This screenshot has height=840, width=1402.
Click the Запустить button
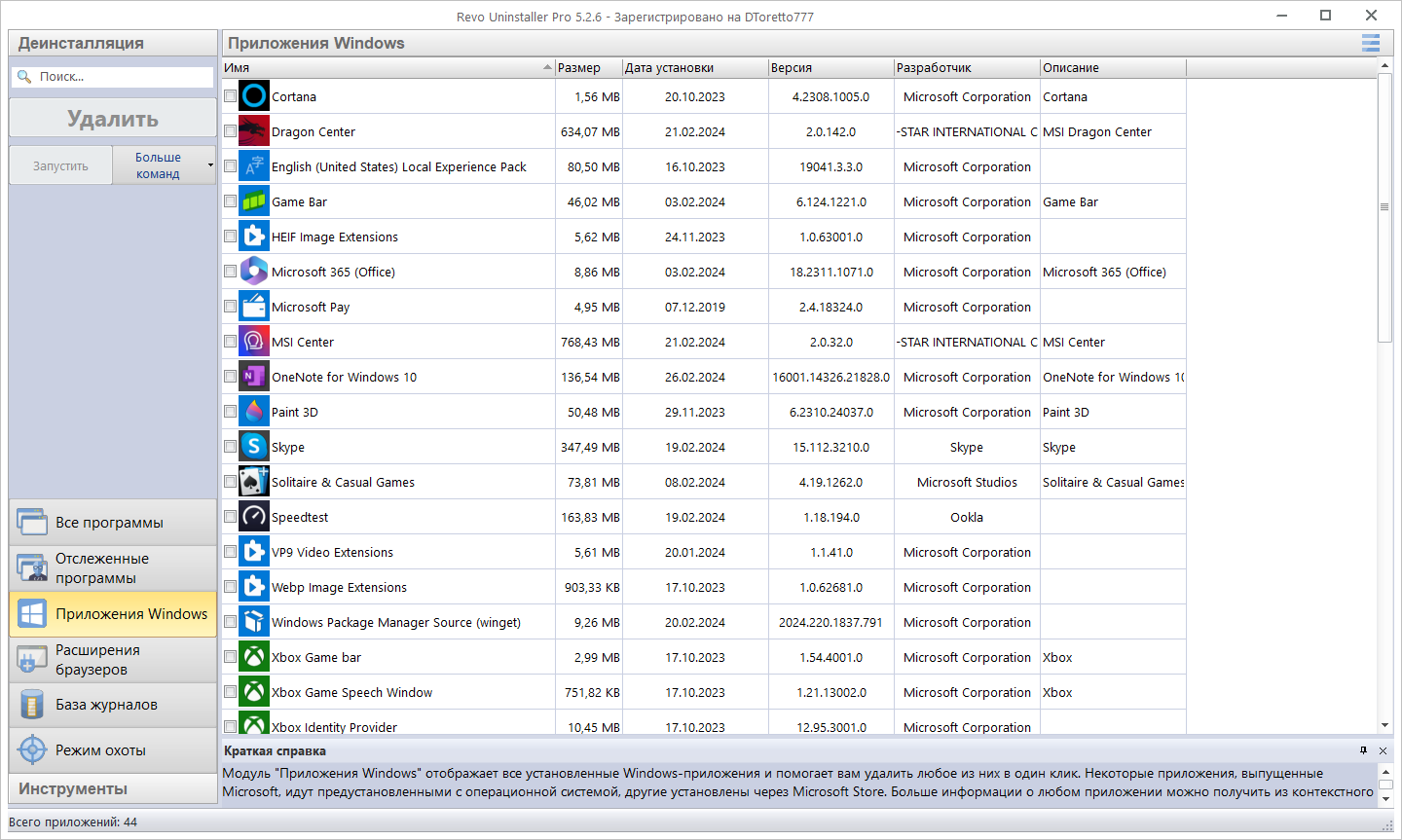click(60, 165)
